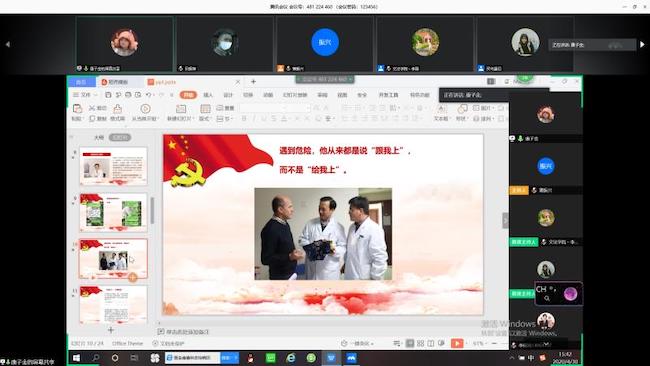The height and width of the screenshot is (366, 650).
Task: Open Task View on the taskbar
Action: point(134,358)
